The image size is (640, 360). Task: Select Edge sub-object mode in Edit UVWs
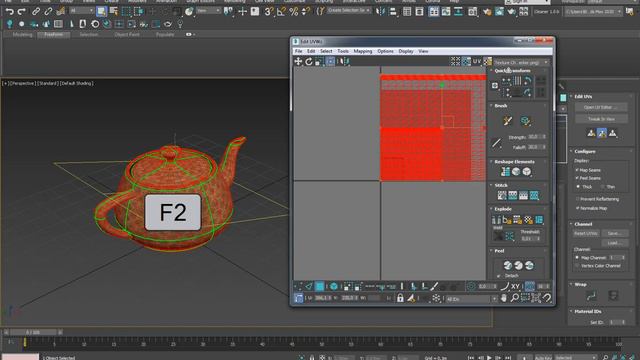[x=309, y=287]
